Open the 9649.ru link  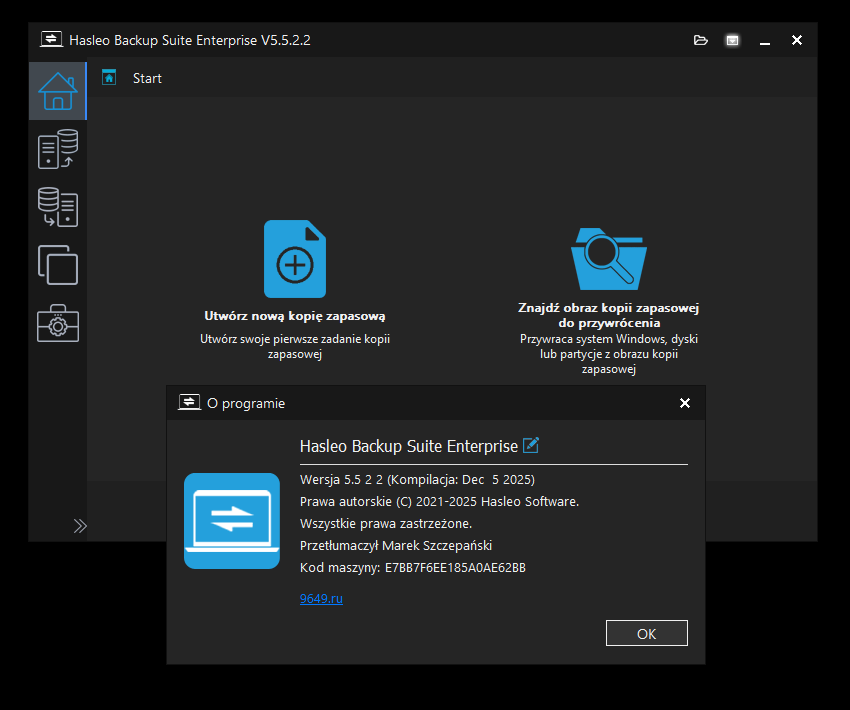(321, 598)
